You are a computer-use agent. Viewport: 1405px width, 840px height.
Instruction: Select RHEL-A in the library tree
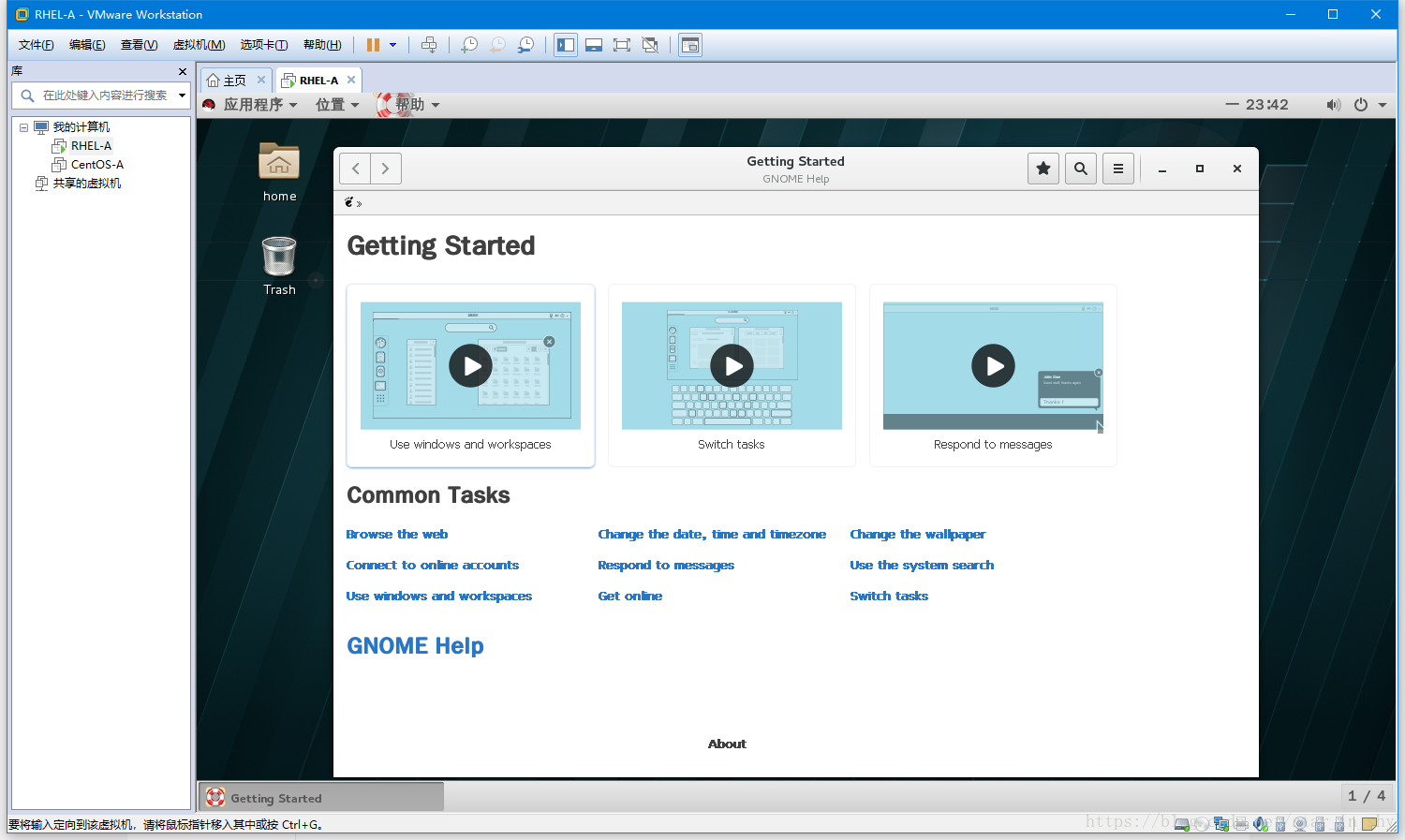pos(91,146)
